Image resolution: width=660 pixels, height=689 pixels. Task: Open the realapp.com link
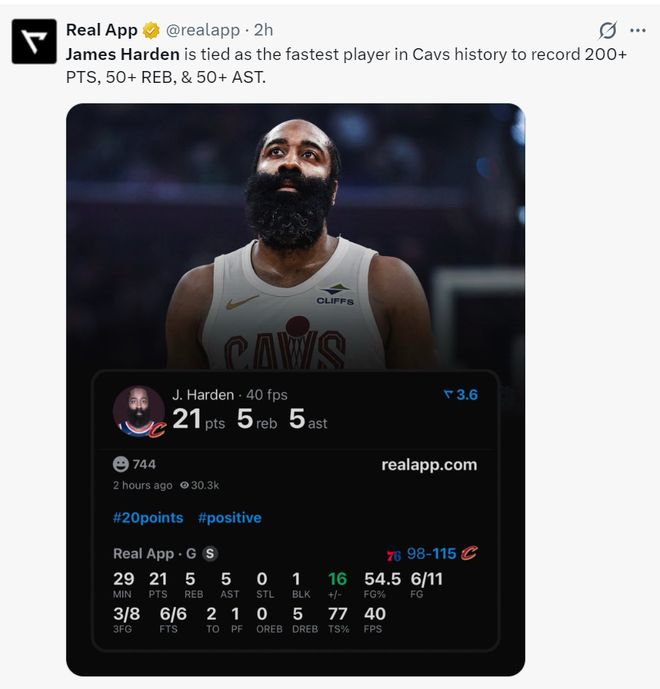pos(429,464)
